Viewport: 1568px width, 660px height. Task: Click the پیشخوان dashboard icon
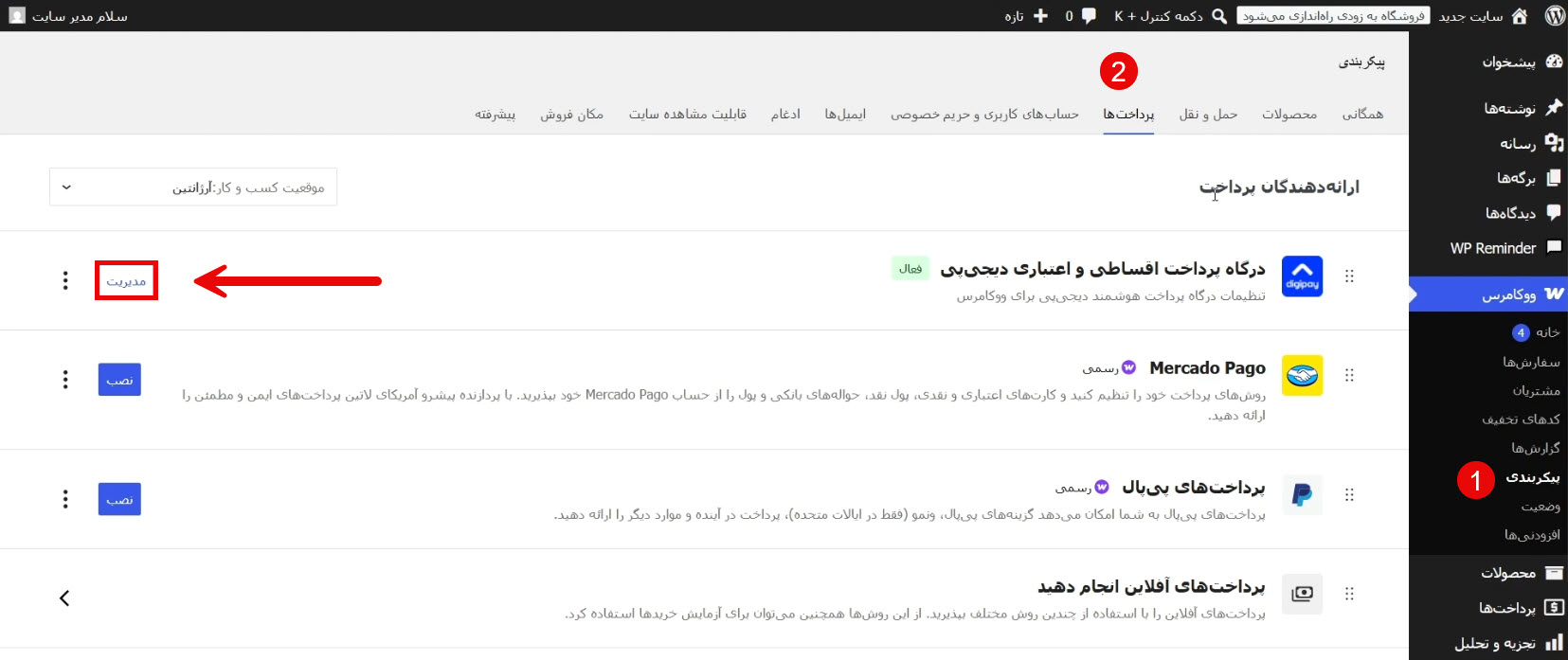click(1554, 62)
